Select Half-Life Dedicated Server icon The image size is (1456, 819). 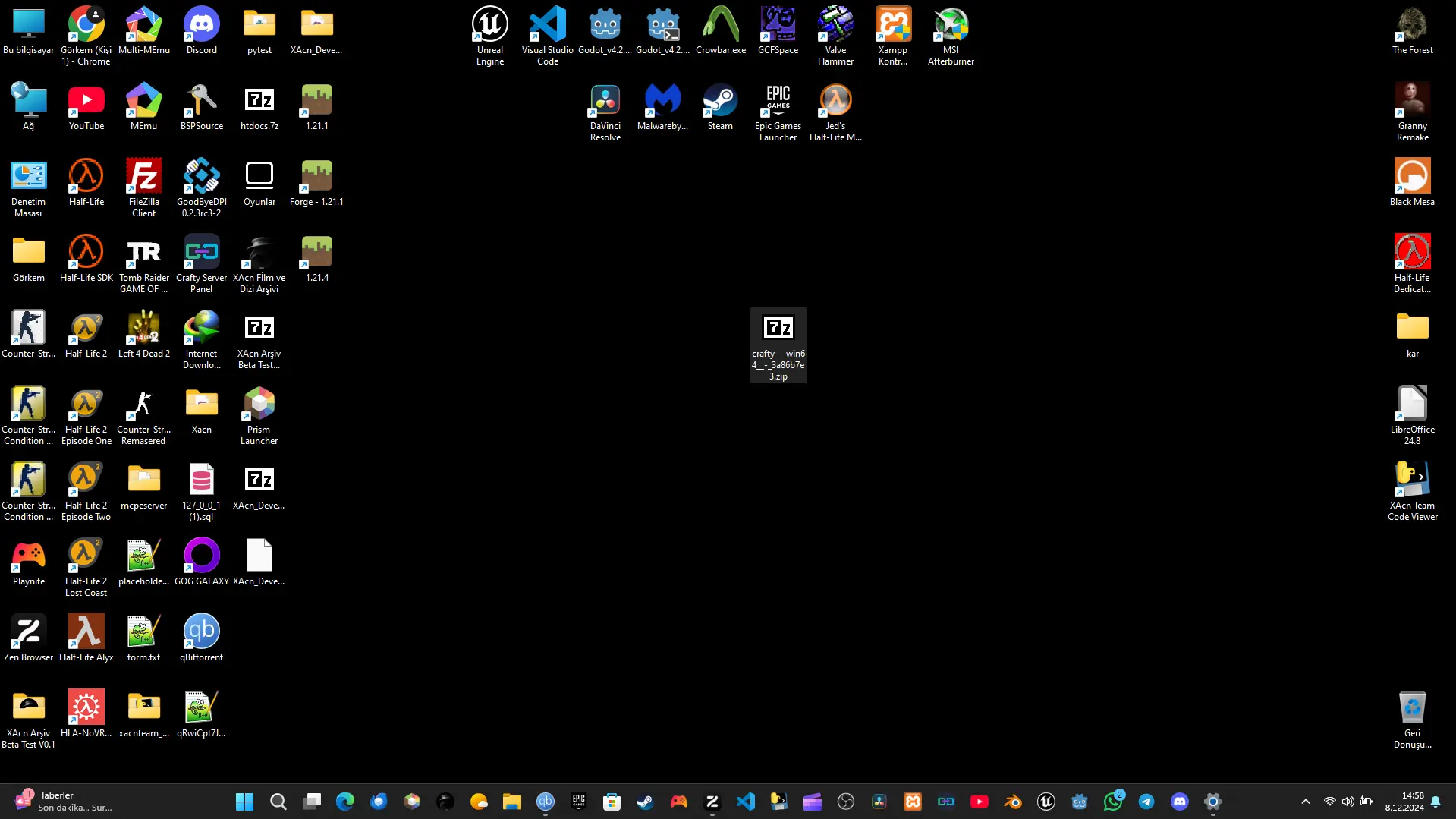[1412, 263]
